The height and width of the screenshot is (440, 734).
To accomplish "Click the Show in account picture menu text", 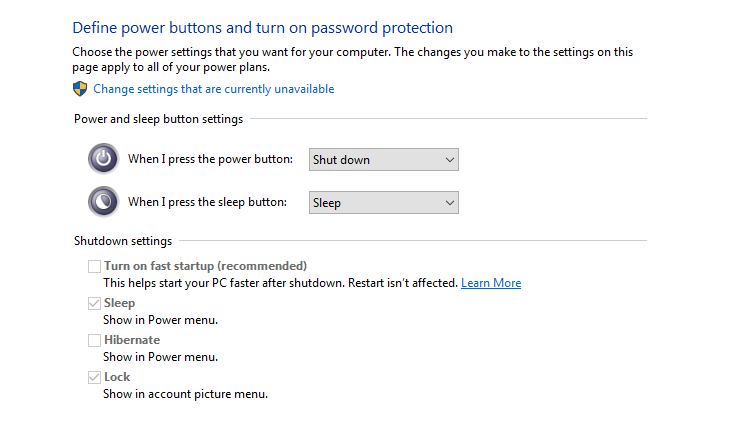I will (185, 394).
